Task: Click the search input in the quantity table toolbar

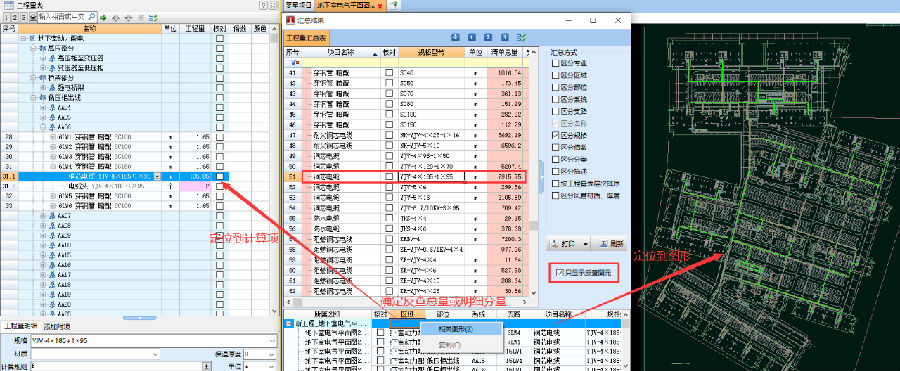Action: point(63,18)
